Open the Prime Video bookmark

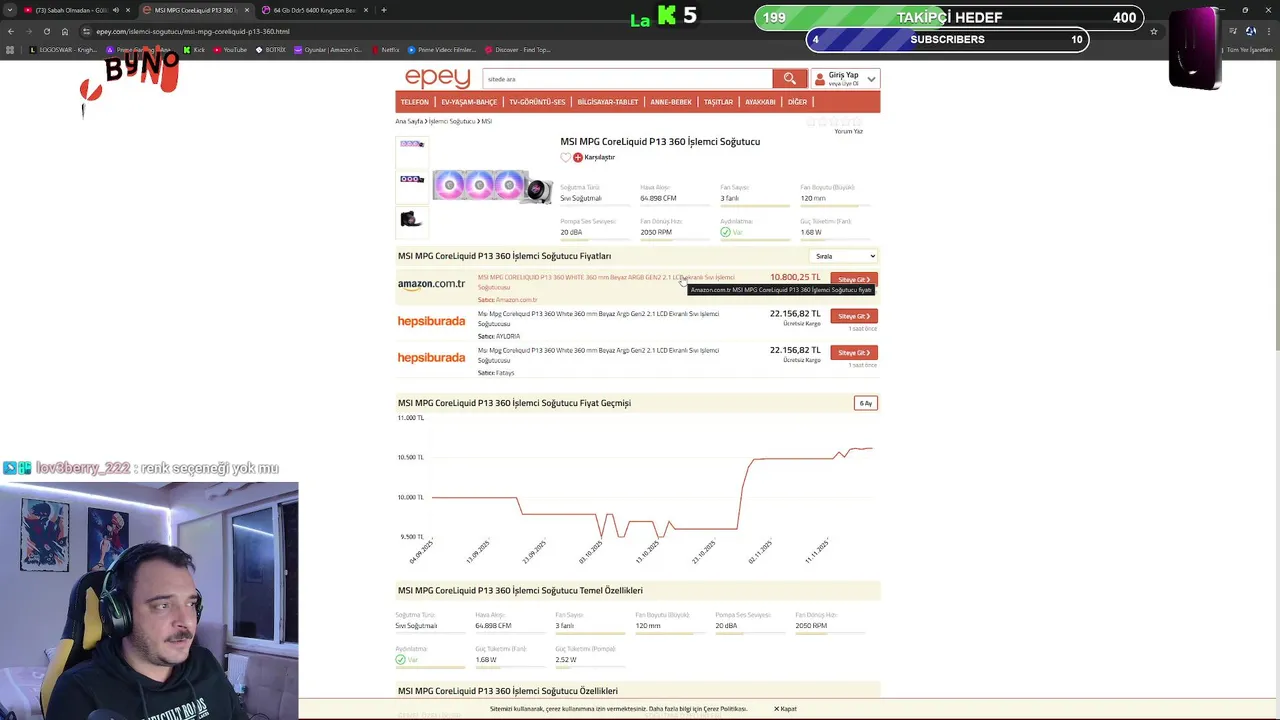click(x=441, y=49)
